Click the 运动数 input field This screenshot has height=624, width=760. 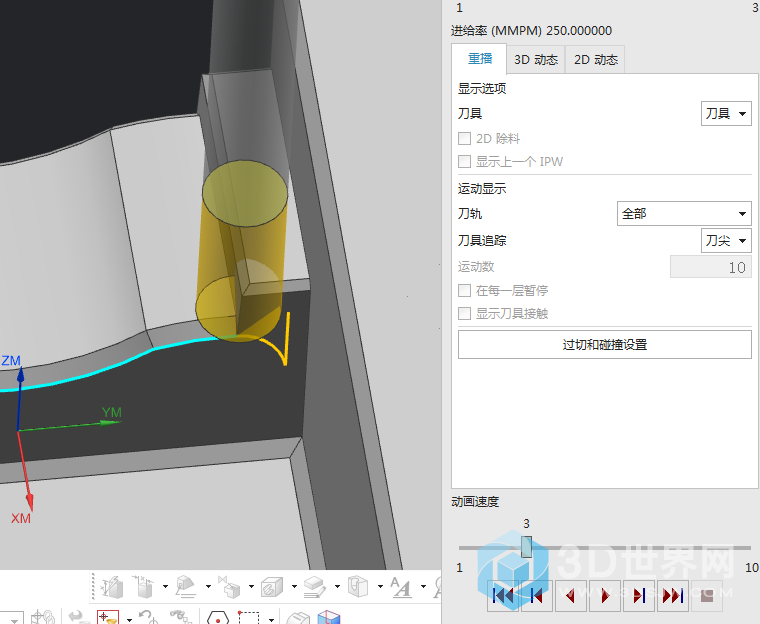tap(710, 267)
